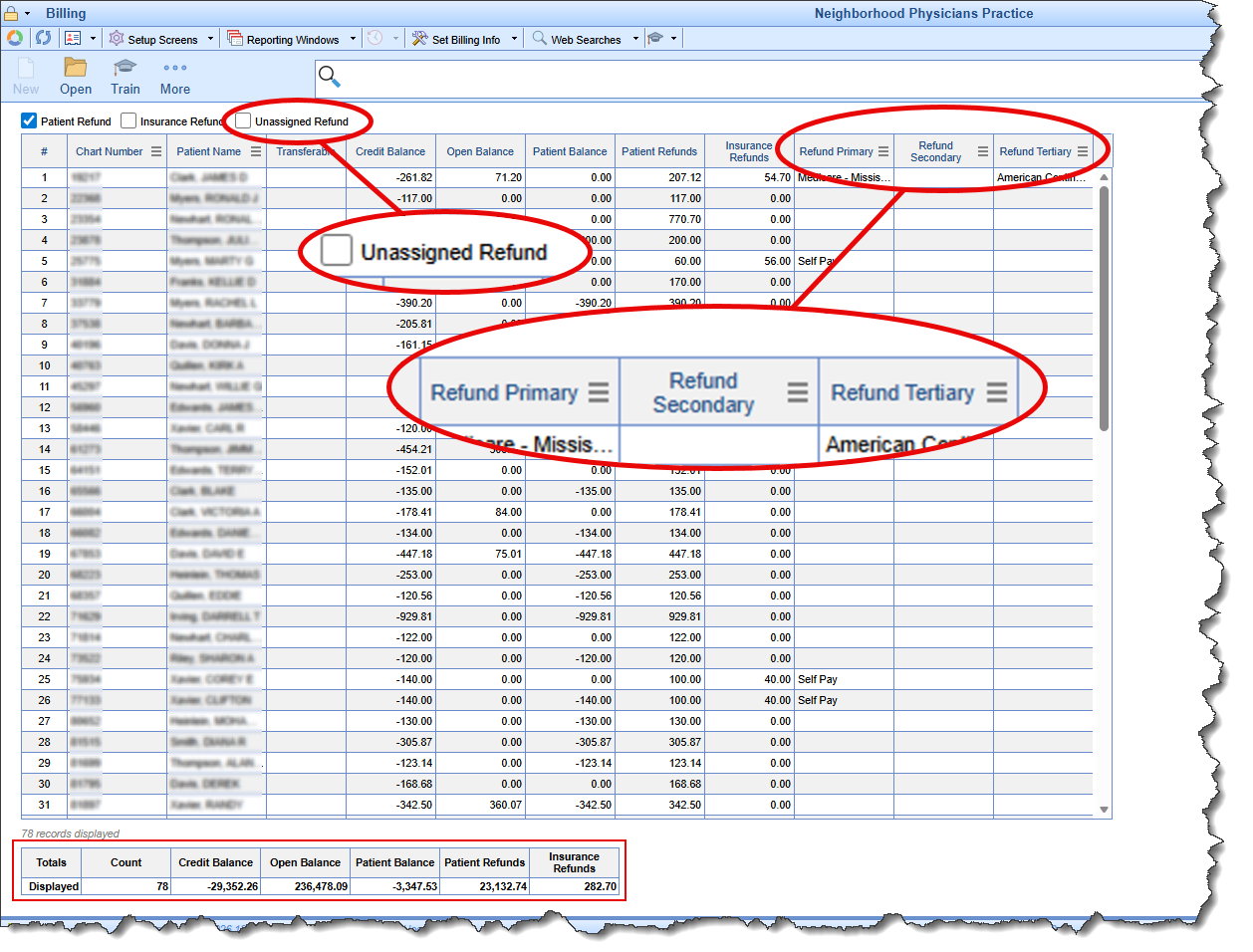1253x952 pixels.
Task: Click the Reporting Windows icon
Action: 235,39
